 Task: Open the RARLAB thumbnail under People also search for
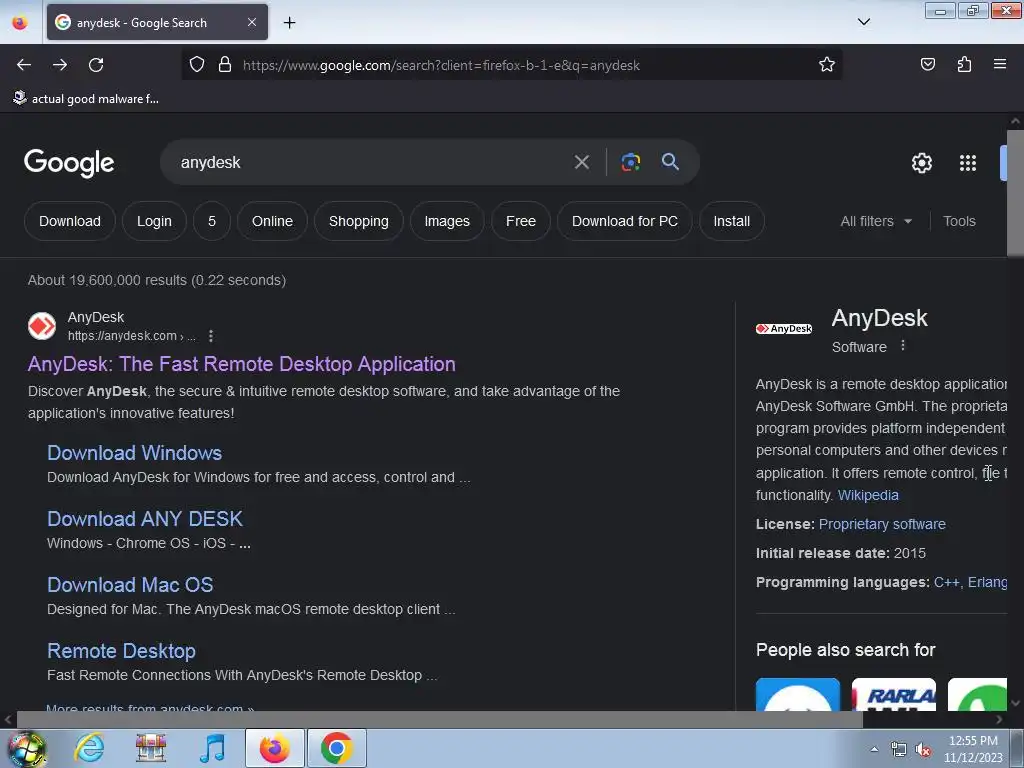tap(893, 694)
